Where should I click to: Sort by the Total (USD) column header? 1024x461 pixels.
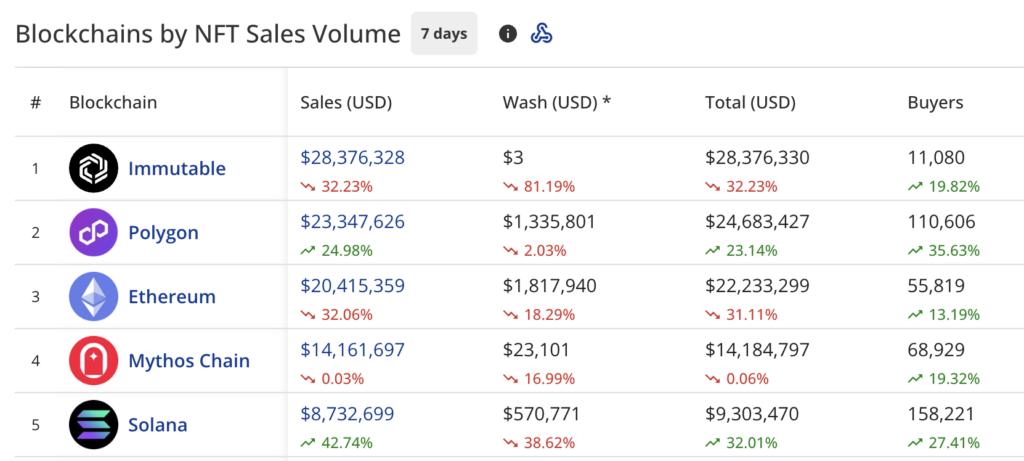coord(750,102)
